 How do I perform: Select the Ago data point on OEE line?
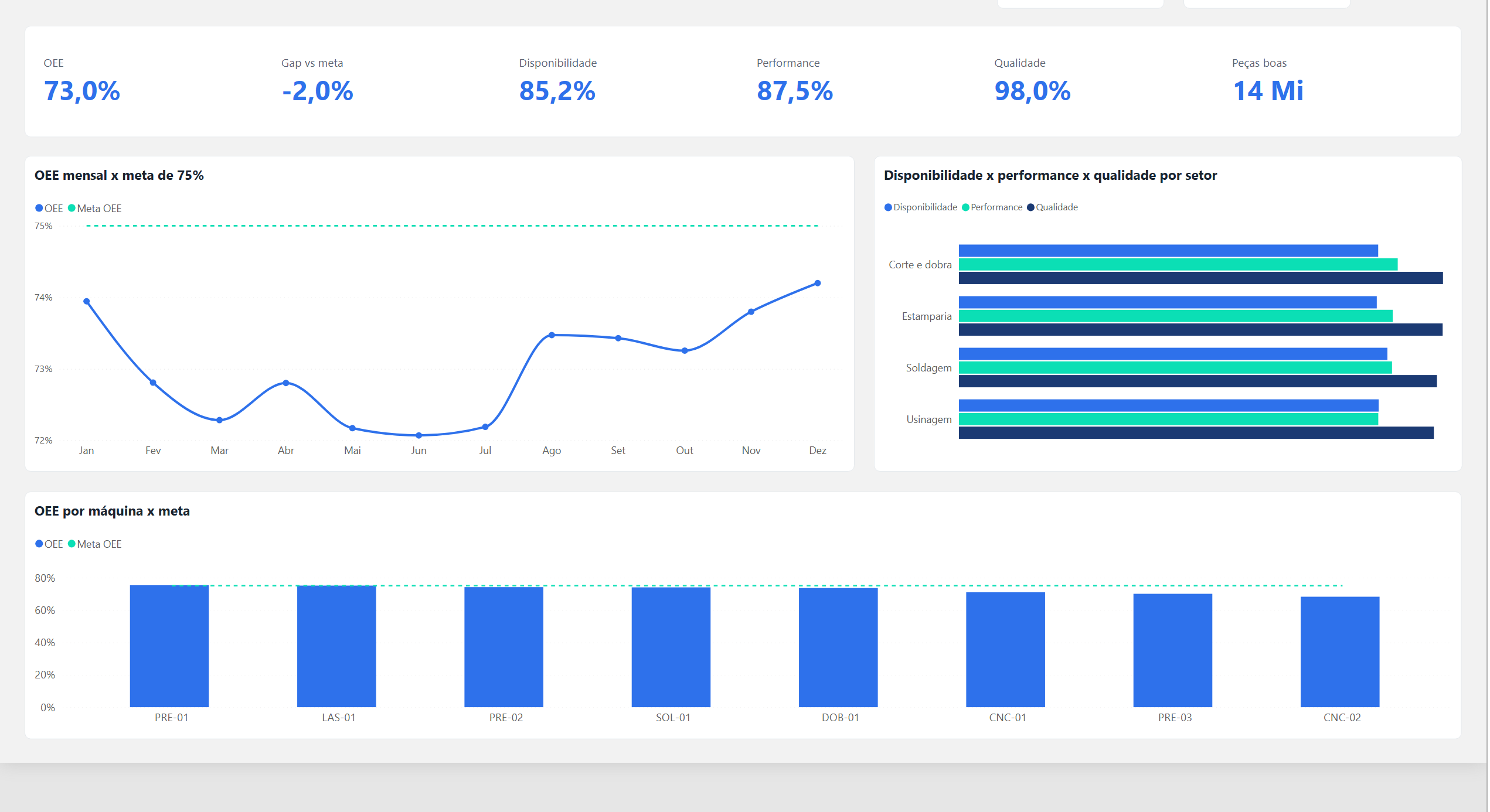[552, 335]
